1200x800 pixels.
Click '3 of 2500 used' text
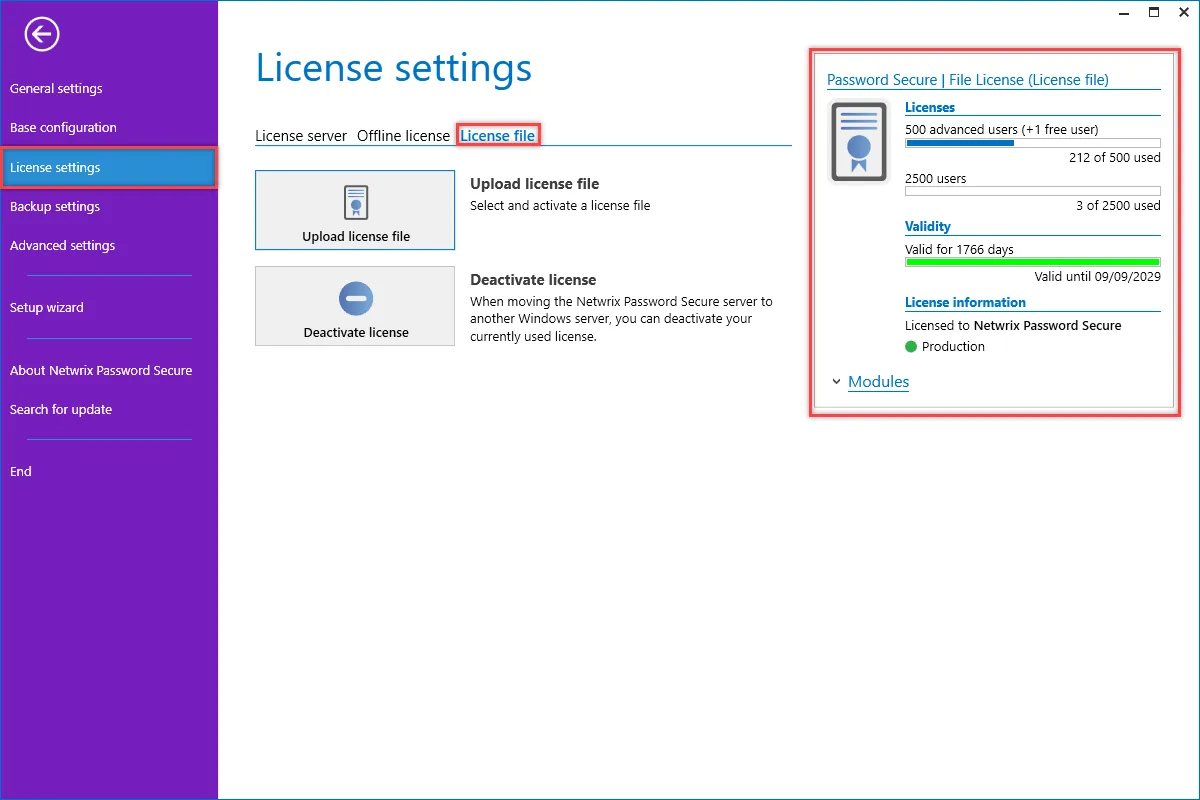pyautogui.click(x=1118, y=206)
